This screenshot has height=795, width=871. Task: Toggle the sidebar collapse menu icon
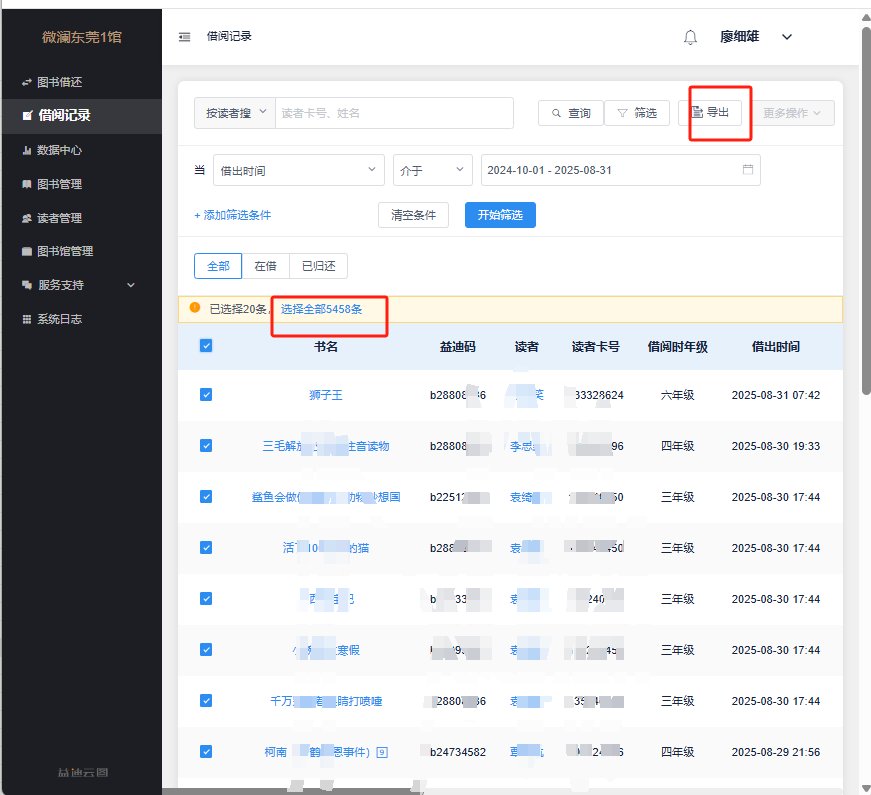(184, 37)
